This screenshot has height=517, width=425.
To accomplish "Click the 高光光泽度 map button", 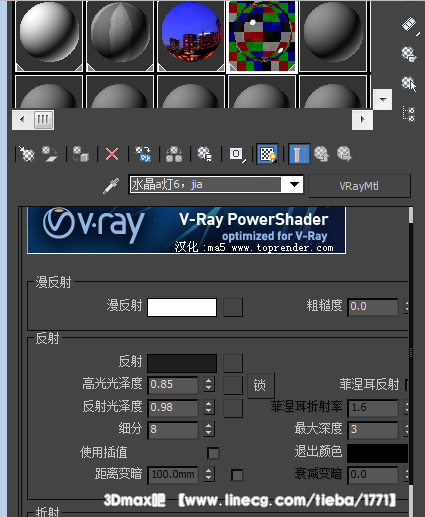I will point(233,385).
